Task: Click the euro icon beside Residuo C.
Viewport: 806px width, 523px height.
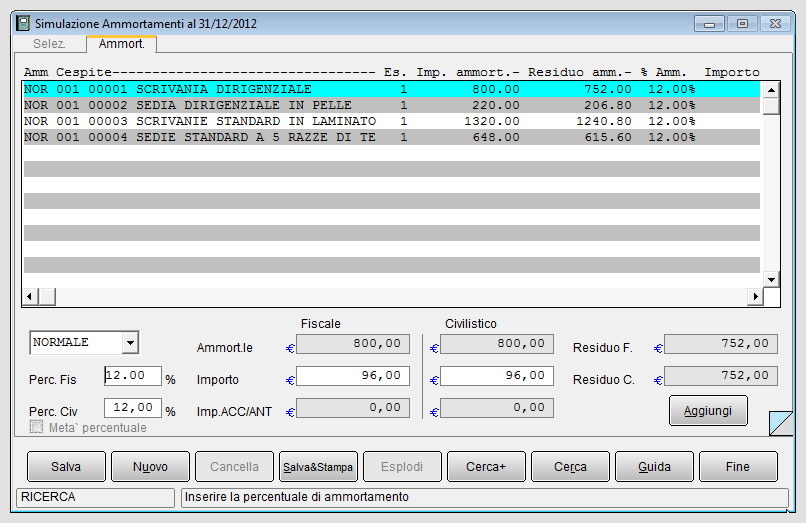Action: click(x=658, y=380)
